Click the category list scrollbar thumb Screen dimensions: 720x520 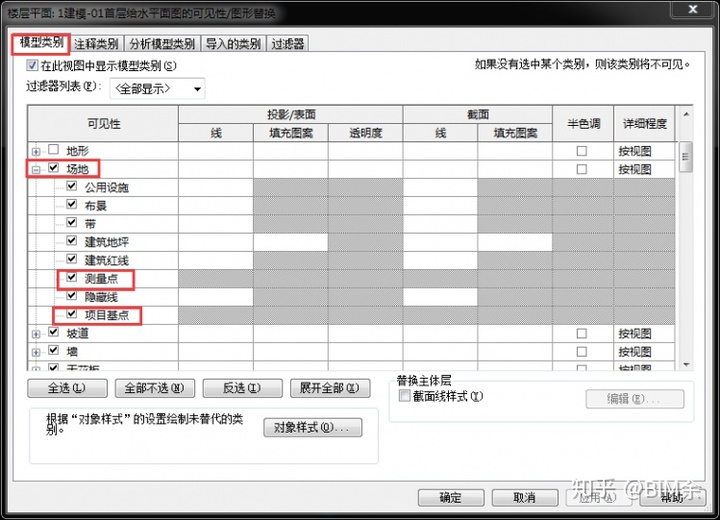686,157
